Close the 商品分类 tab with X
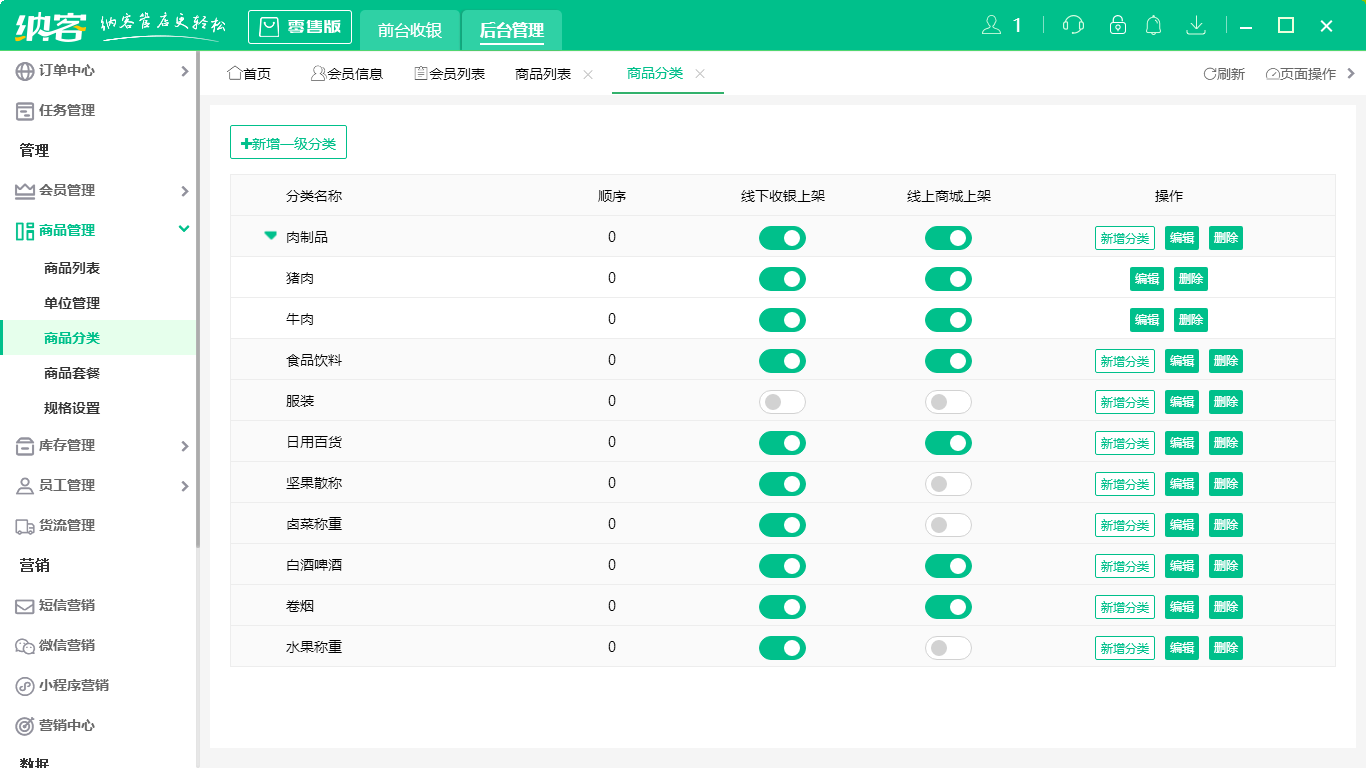The width and height of the screenshot is (1366, 768). tap(700, 74)
